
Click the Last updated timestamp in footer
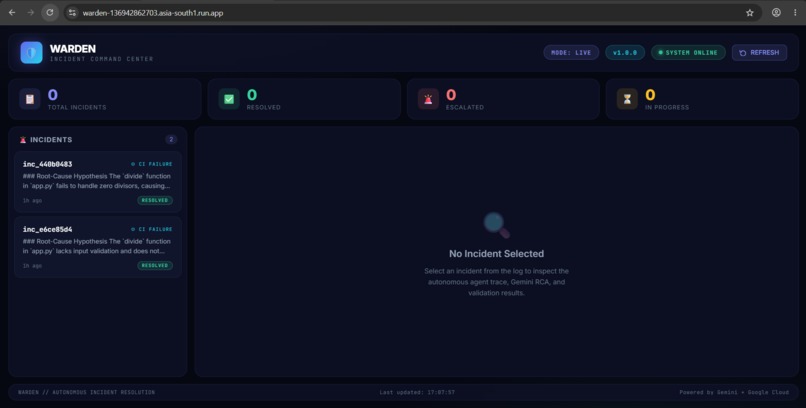click(417, 393)
